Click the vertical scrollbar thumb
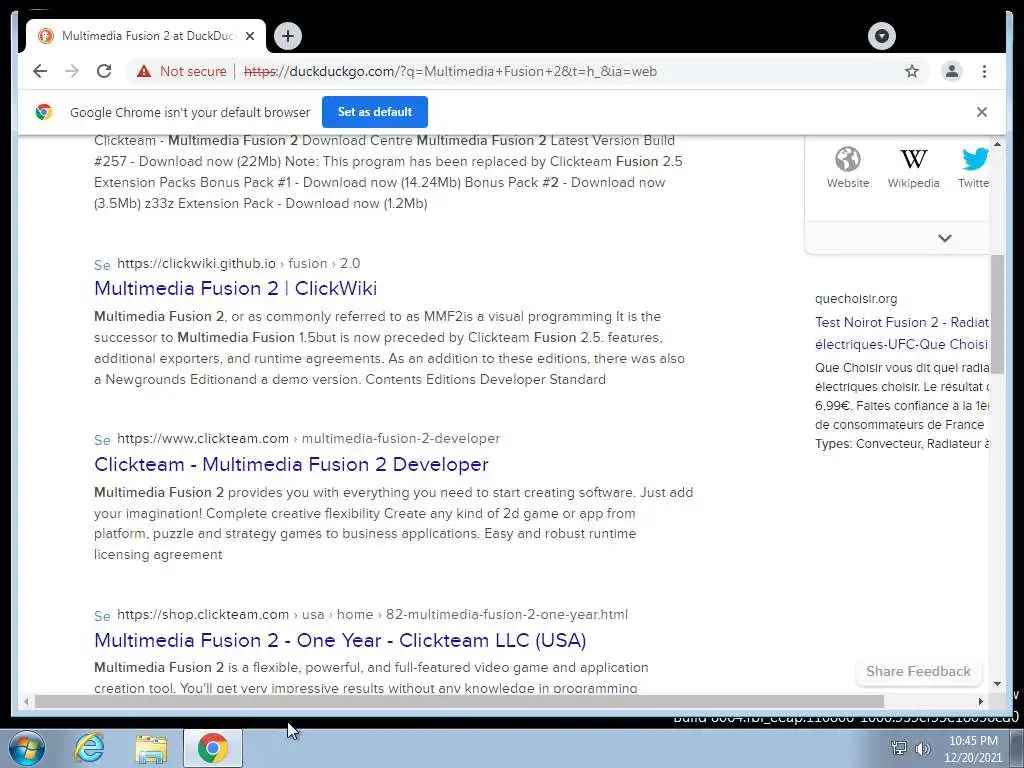Screen dimensions: 1024x768 point(997,314)
